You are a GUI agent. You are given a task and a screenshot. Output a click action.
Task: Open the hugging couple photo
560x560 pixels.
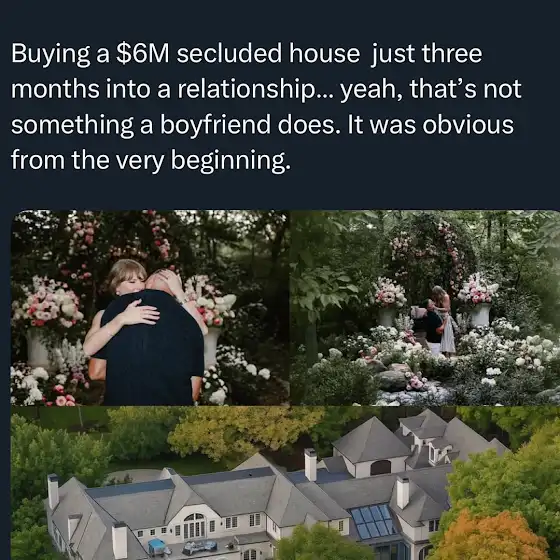(x=150, y=308)
